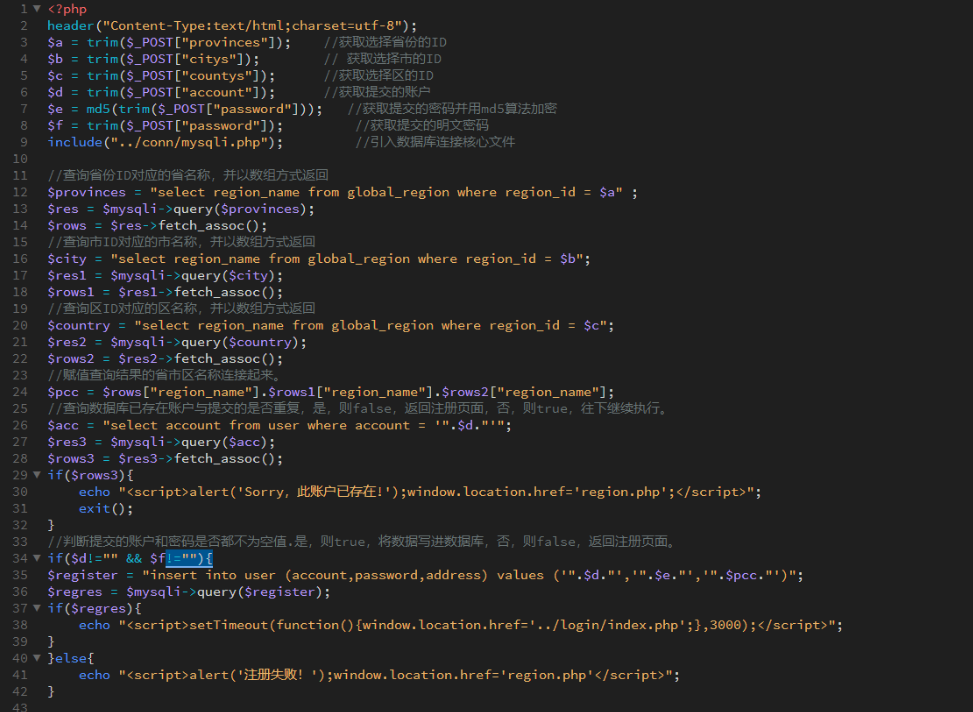Click the highlighted !=""){ selection on line 34
Viewport: 973px width, 712px height.
point(189,559)
